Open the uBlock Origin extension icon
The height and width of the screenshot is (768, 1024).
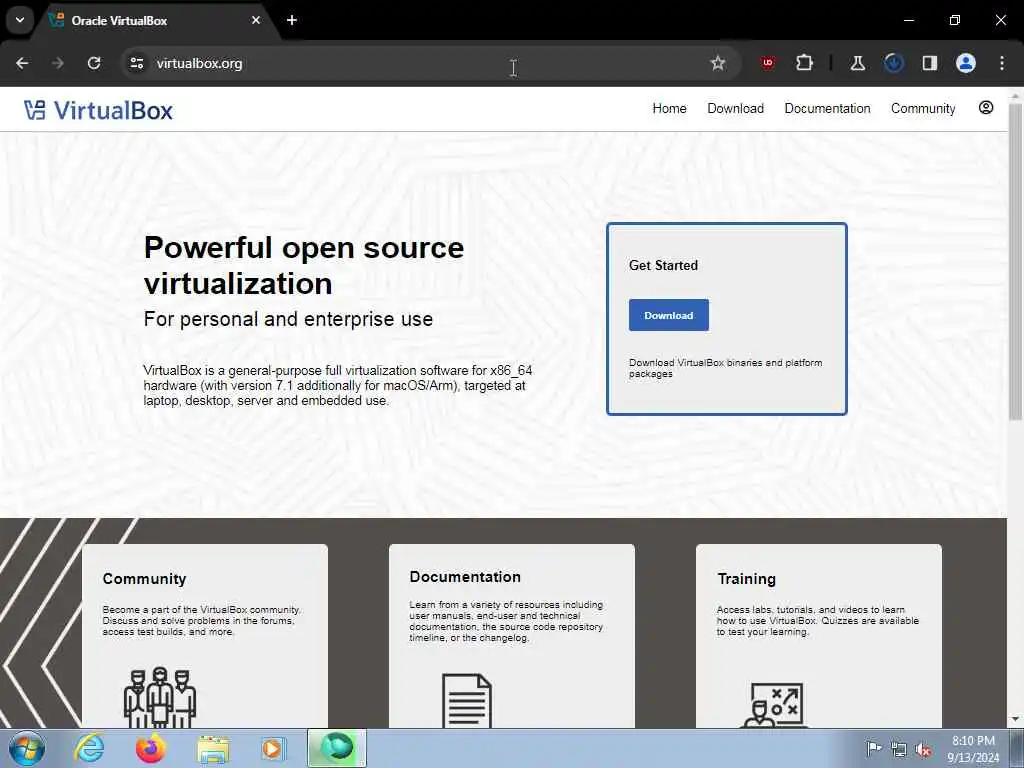pos(767,63)
